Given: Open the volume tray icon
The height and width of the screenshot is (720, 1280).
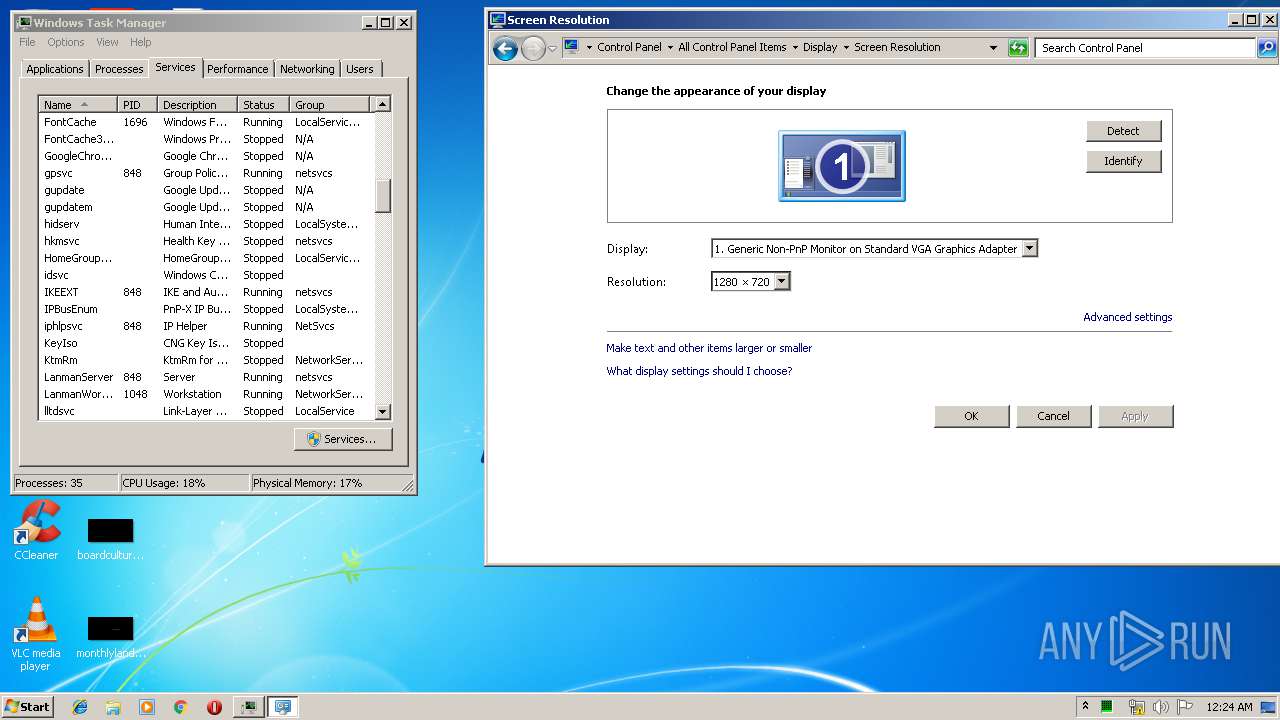Looking at the screenshot, I should coord(1161,707).
